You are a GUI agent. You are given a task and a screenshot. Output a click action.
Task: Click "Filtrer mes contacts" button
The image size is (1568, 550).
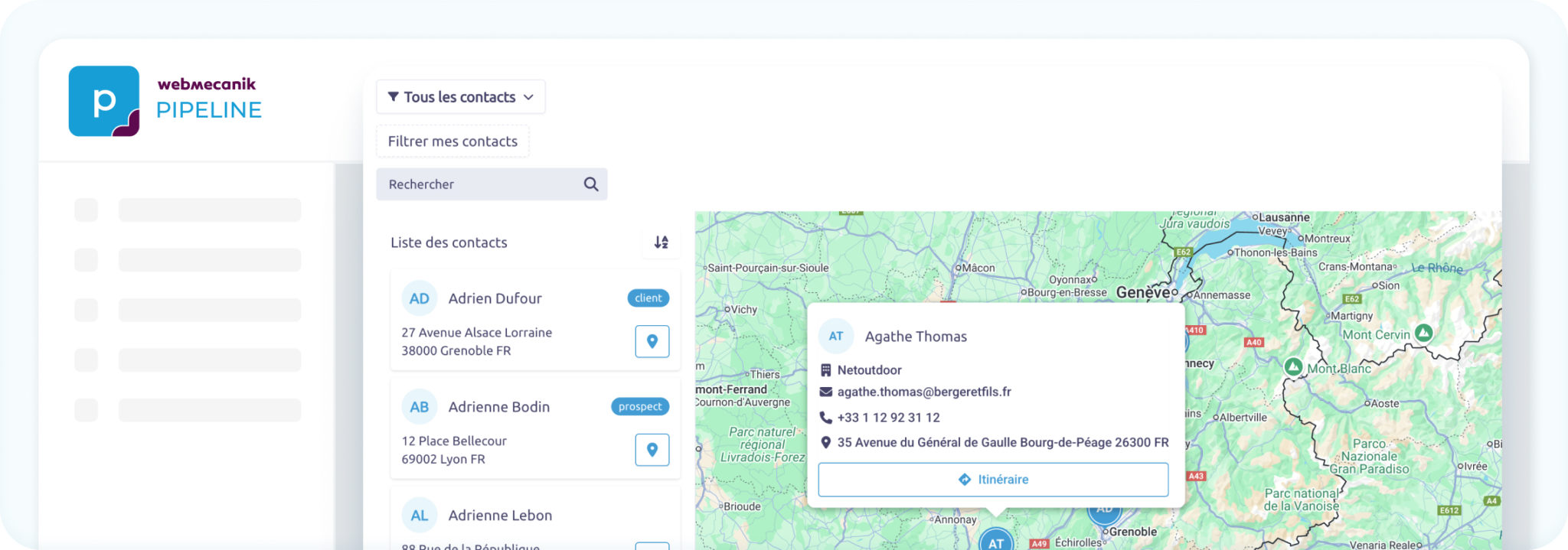pyautogui.click(x=452, y=142)
